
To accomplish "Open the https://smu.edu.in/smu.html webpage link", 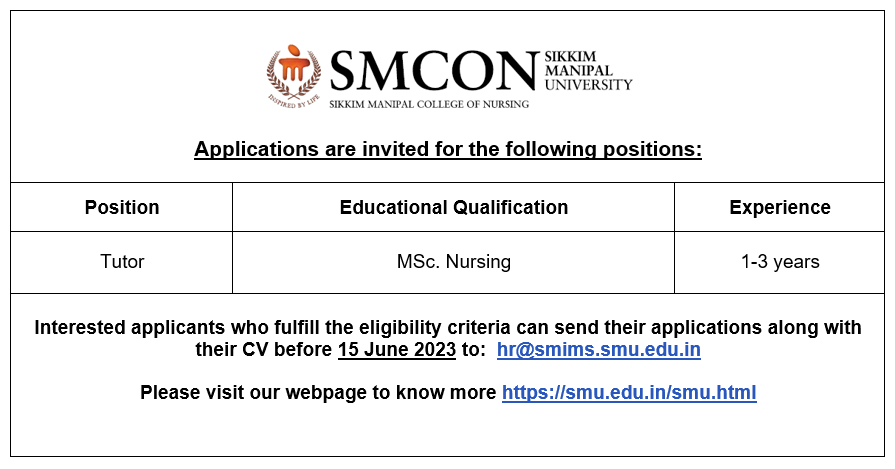I will (629, 393).
